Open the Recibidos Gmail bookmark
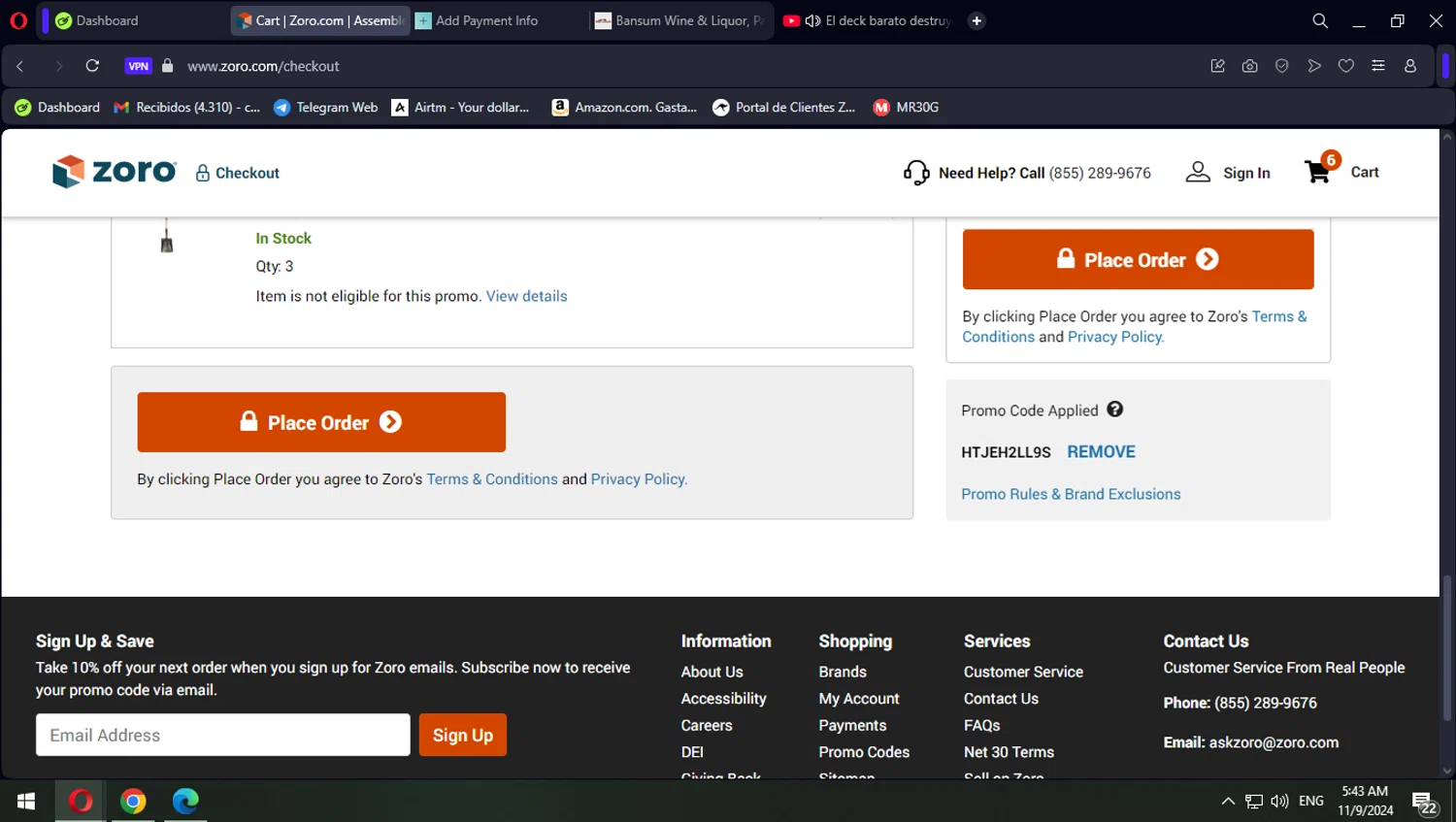This screenshot has width=1456, height=822. tap(187, 107)
